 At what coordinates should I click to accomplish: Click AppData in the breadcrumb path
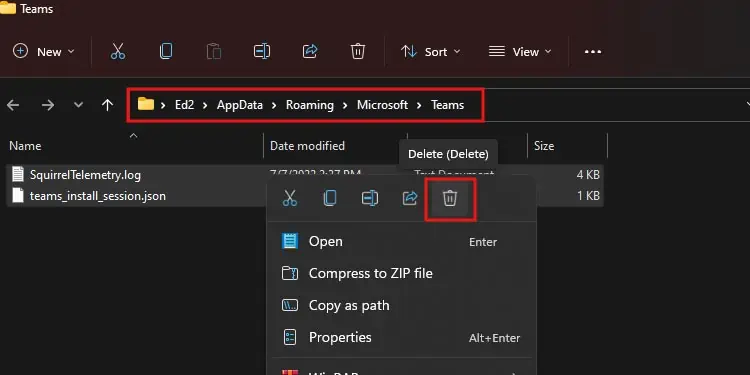240,105
